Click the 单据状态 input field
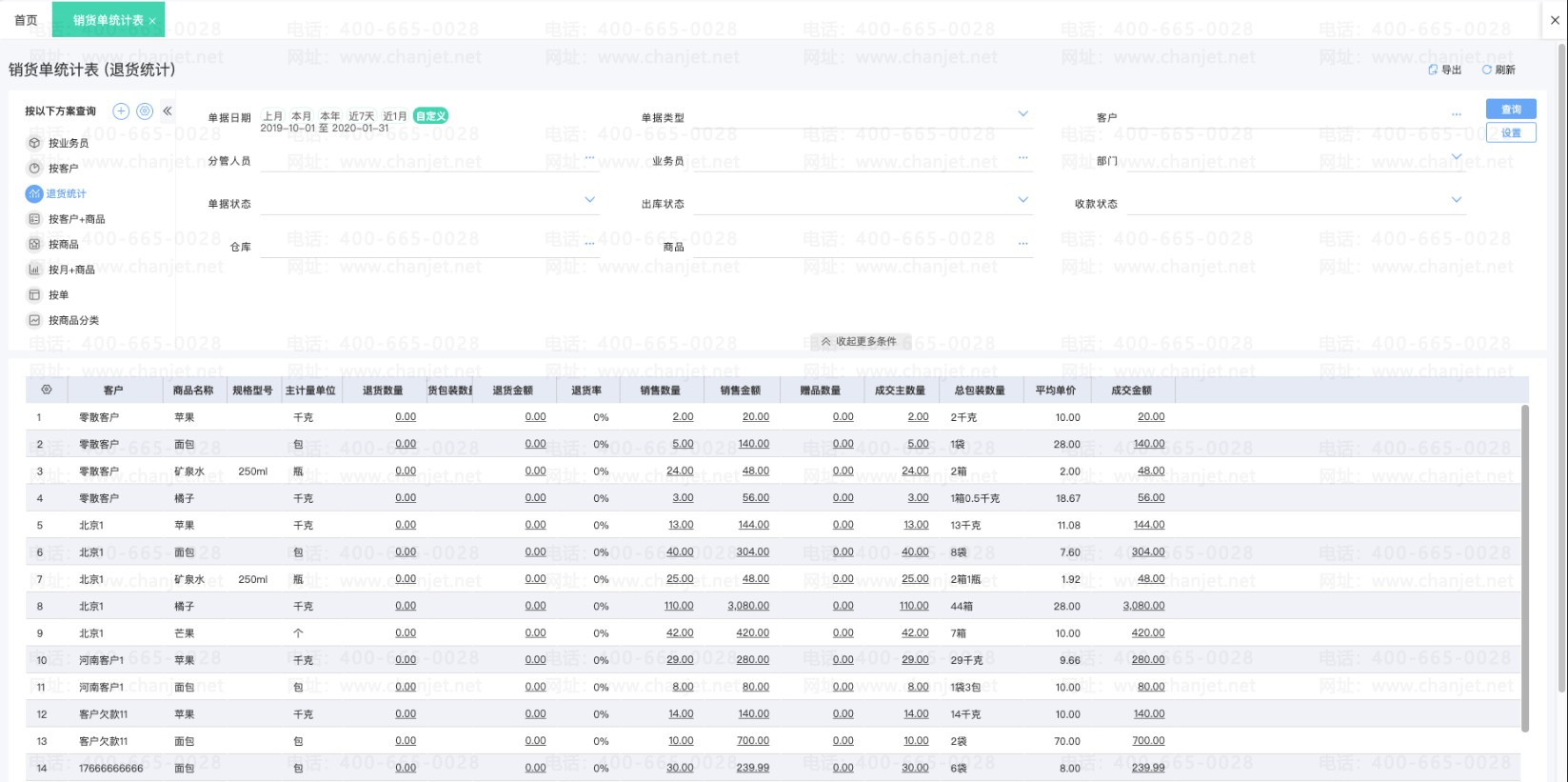 429,203
